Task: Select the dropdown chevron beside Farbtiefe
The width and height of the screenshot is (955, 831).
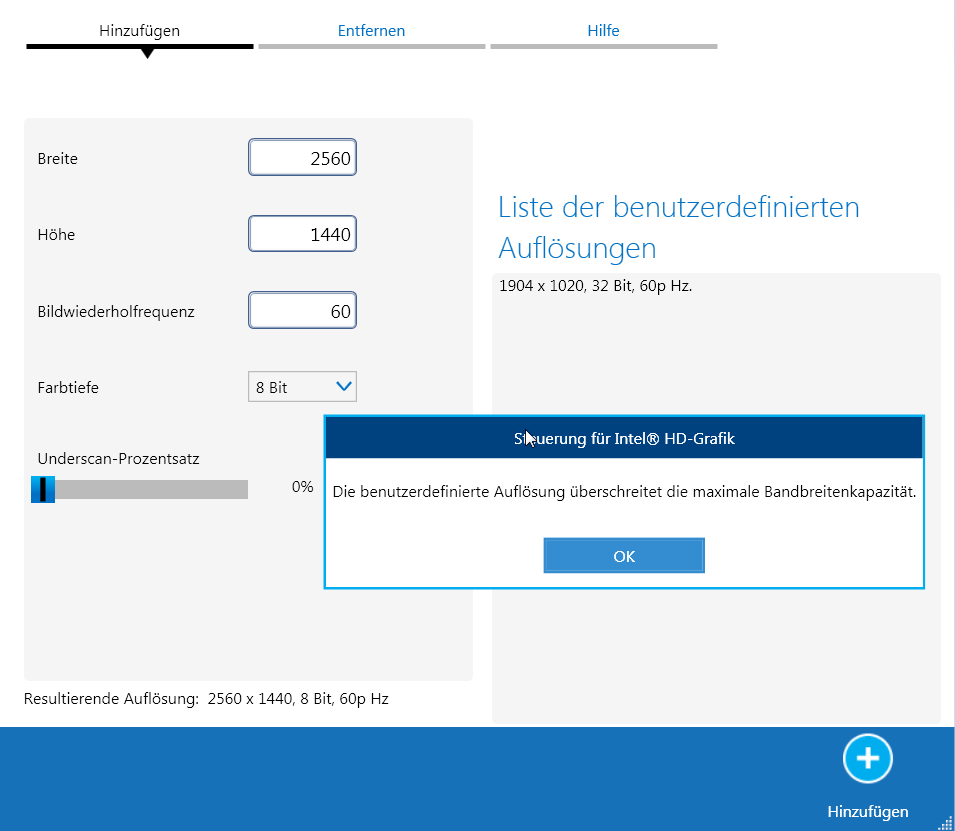Action: pos(344,386)
